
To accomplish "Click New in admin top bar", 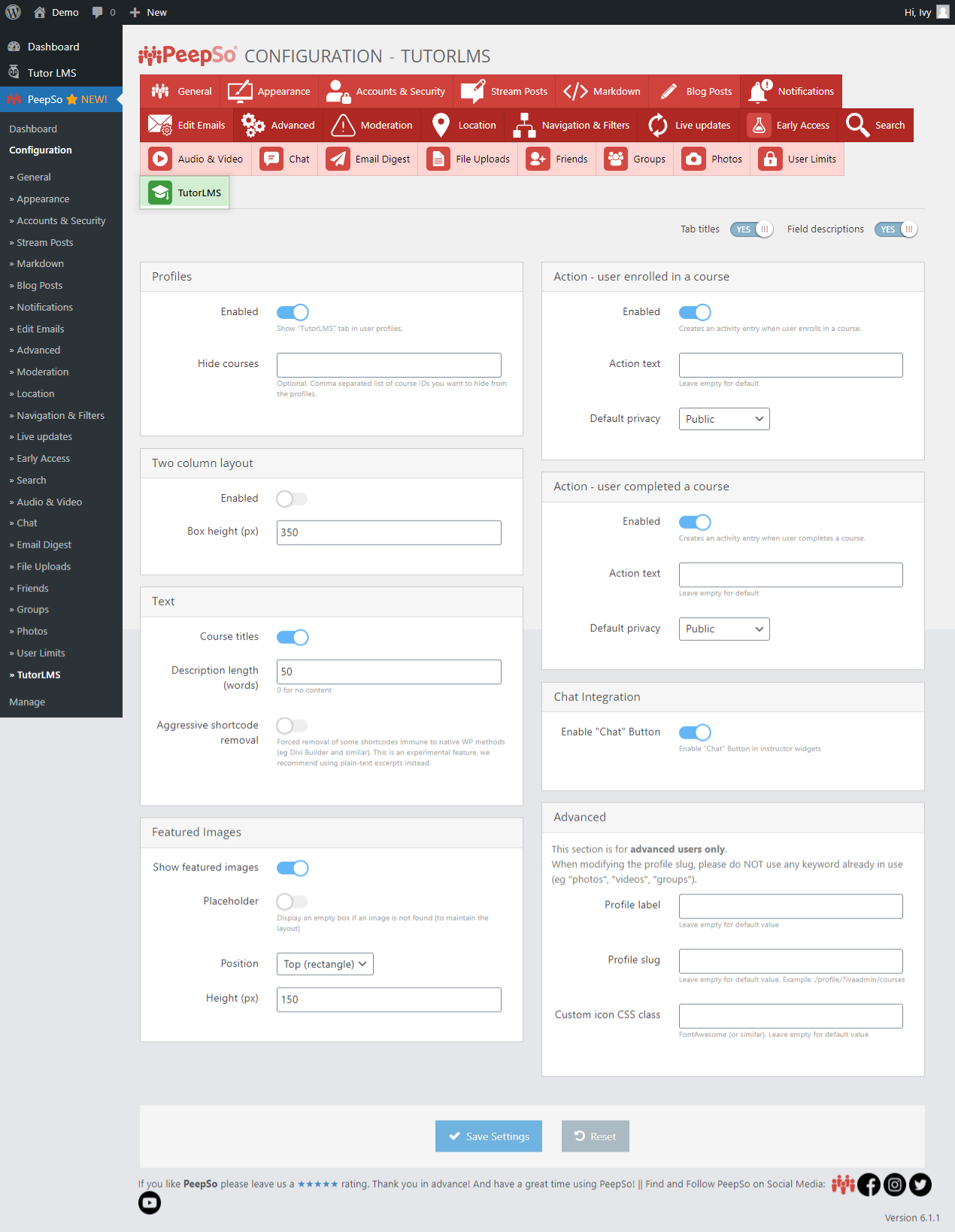I will click(148, 12).
